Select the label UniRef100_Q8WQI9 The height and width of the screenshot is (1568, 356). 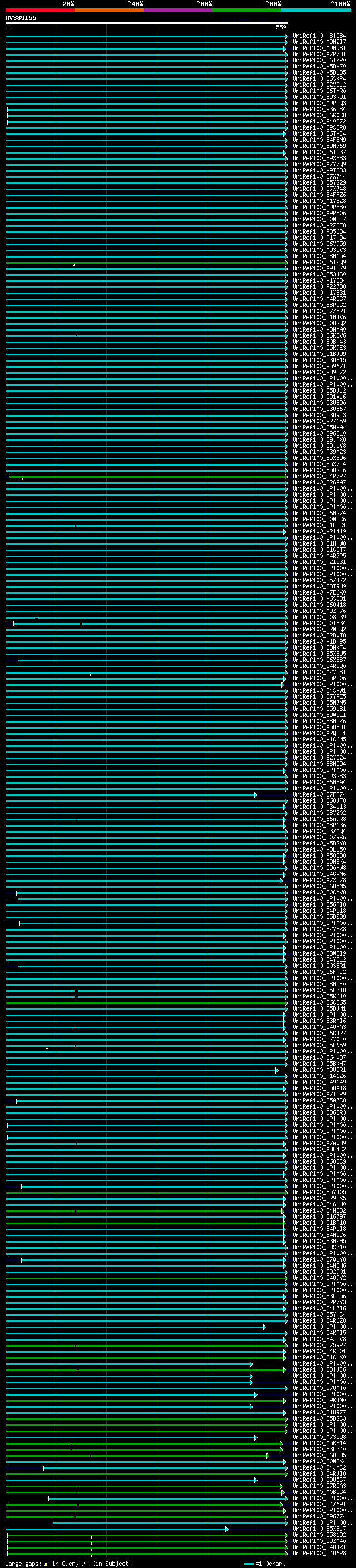coord(319,954)
